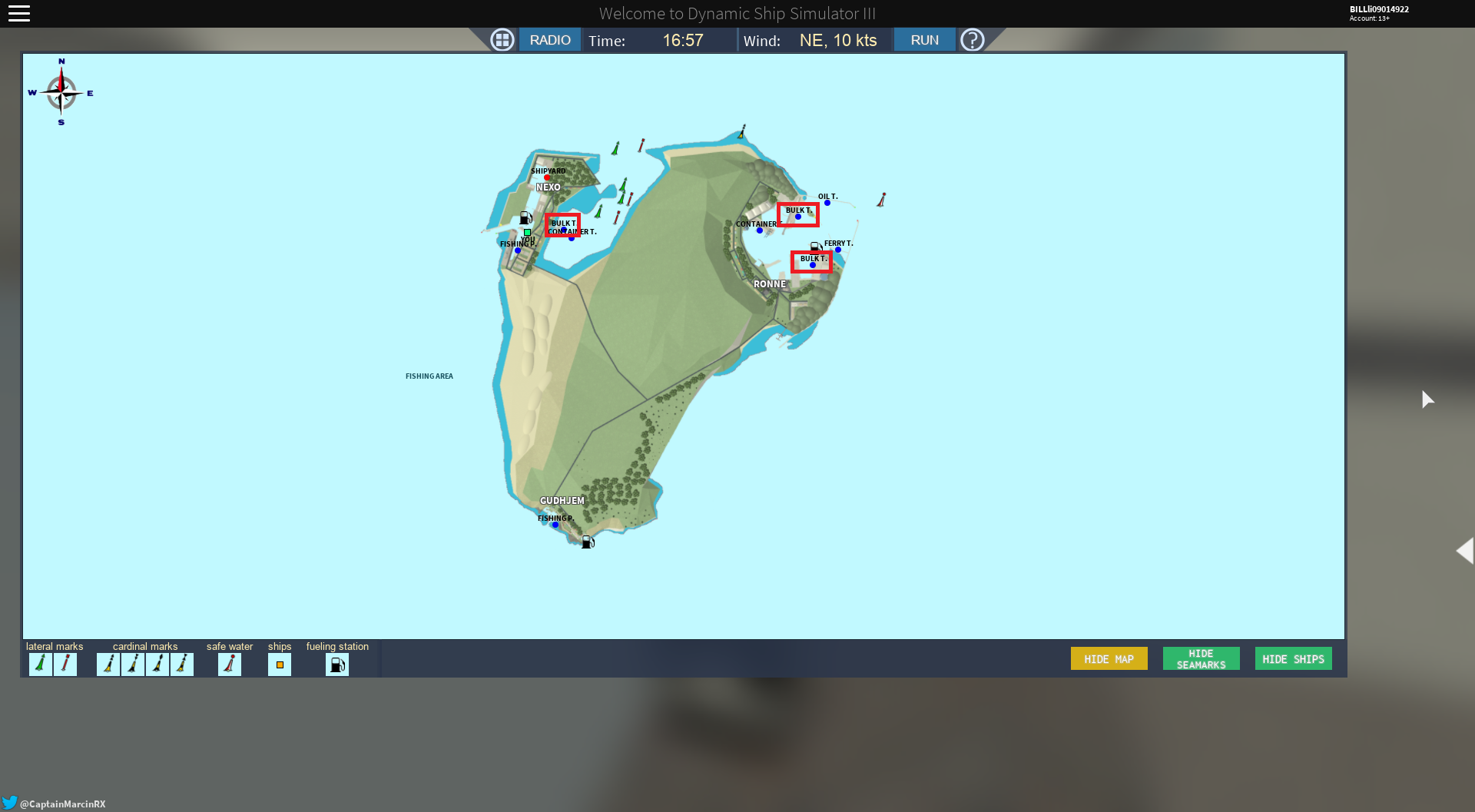Click the safe water buoy legend icon
Screen dimensions: 1475x812
[230, 665]
